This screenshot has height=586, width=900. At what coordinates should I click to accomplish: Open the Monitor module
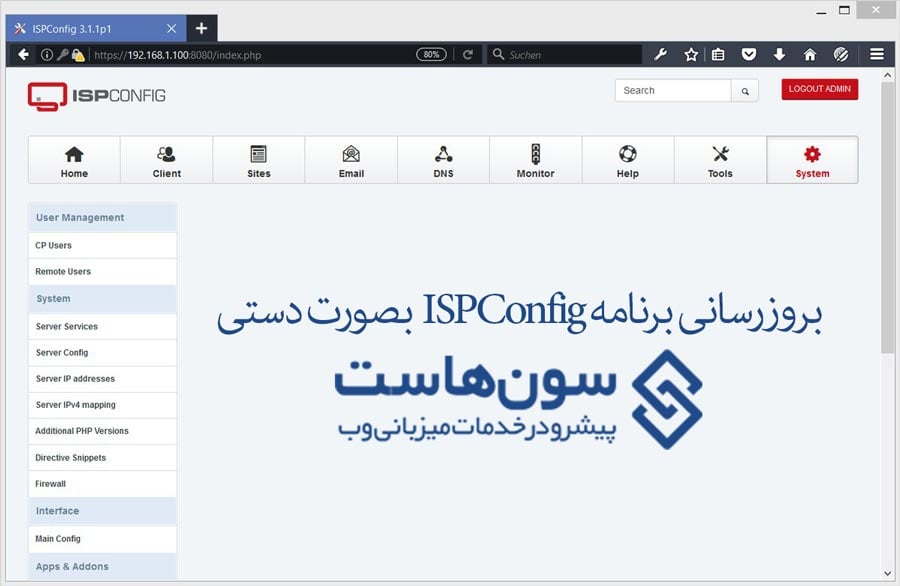pyautogui.click(x=536, y=160)
